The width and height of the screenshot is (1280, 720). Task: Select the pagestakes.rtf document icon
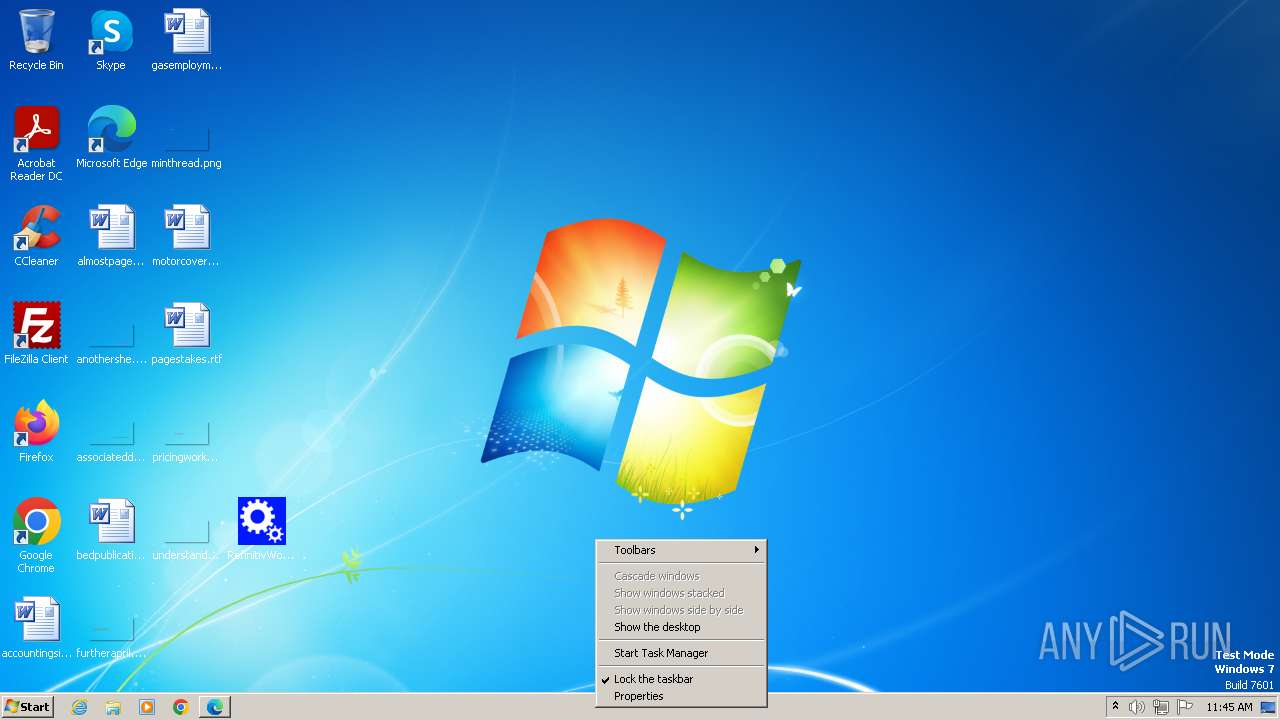click(x=187, y=334)
